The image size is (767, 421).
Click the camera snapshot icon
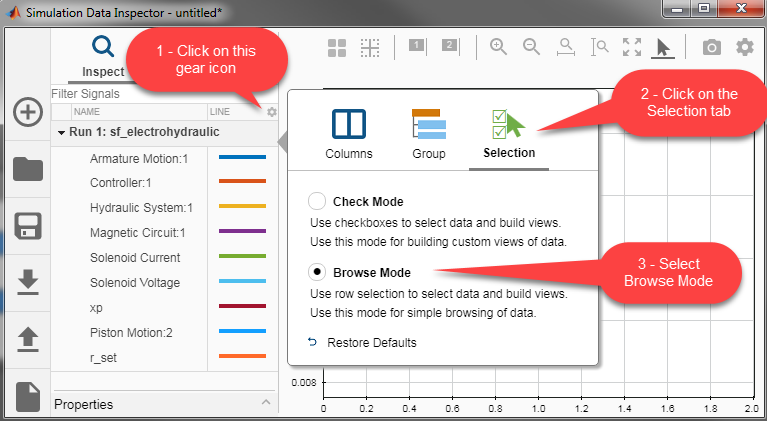click(711, 47)
